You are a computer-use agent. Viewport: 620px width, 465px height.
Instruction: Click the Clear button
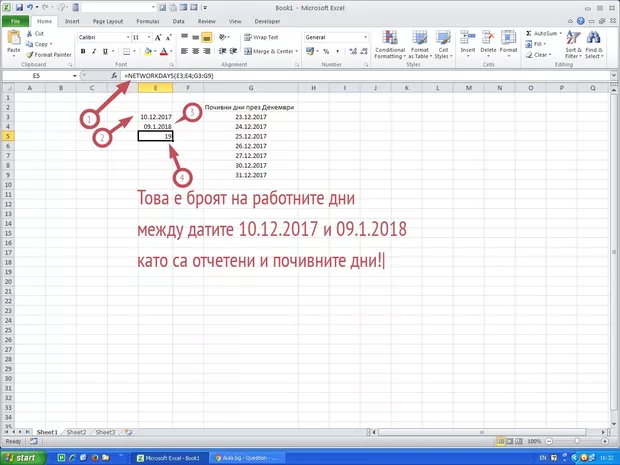click(x=538, y=55)
